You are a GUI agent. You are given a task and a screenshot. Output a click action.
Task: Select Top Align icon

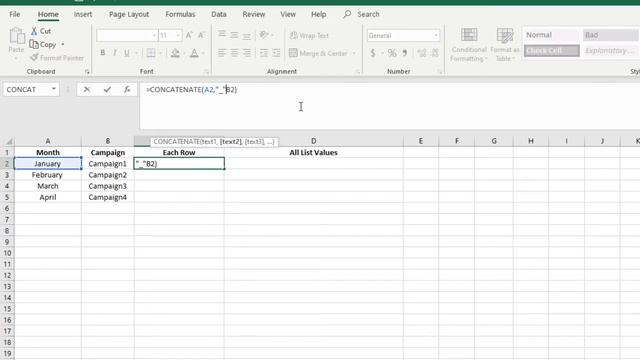click(222, 35)
